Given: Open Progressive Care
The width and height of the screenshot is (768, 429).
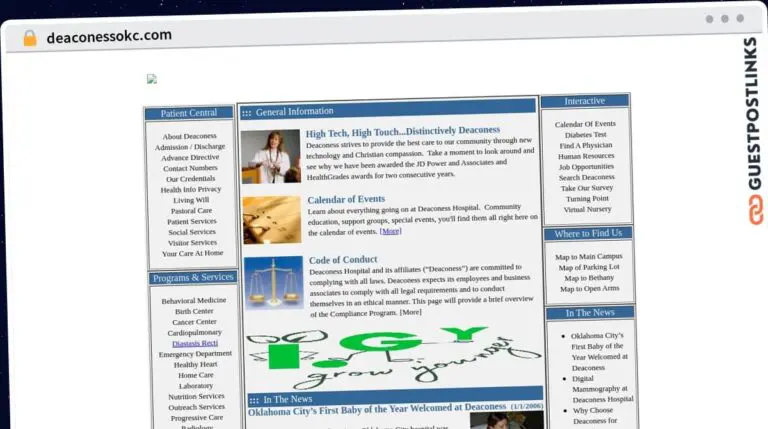Looking at the screenshot, I should (197, 418).
